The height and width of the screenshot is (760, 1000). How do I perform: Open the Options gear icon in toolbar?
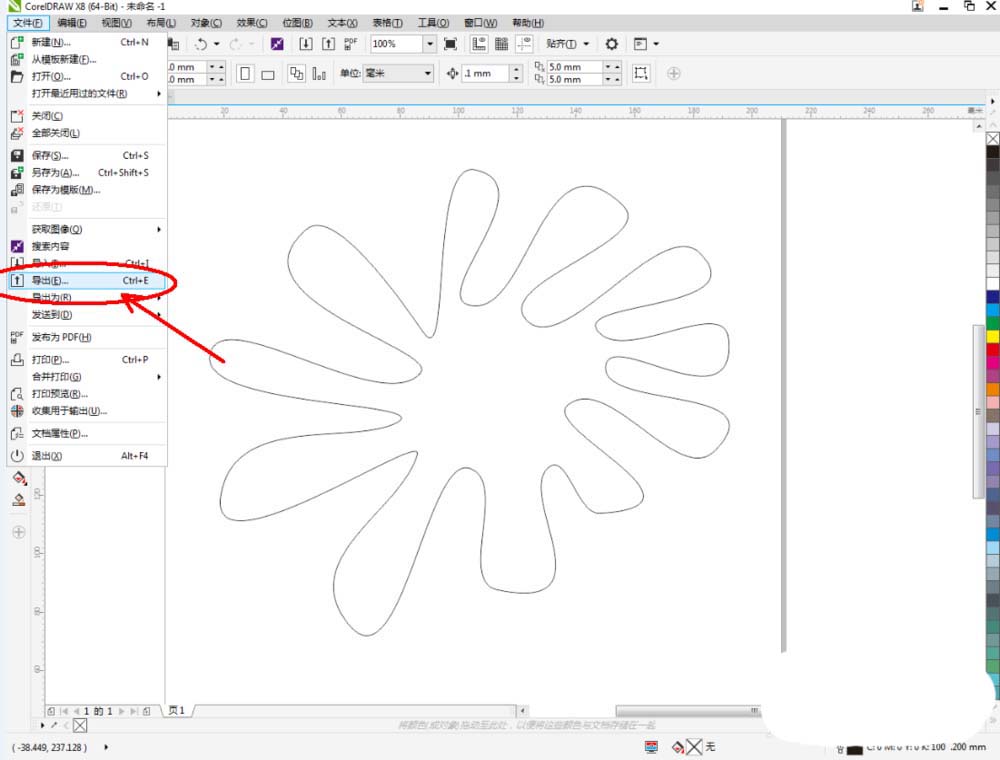coord(612,44)
